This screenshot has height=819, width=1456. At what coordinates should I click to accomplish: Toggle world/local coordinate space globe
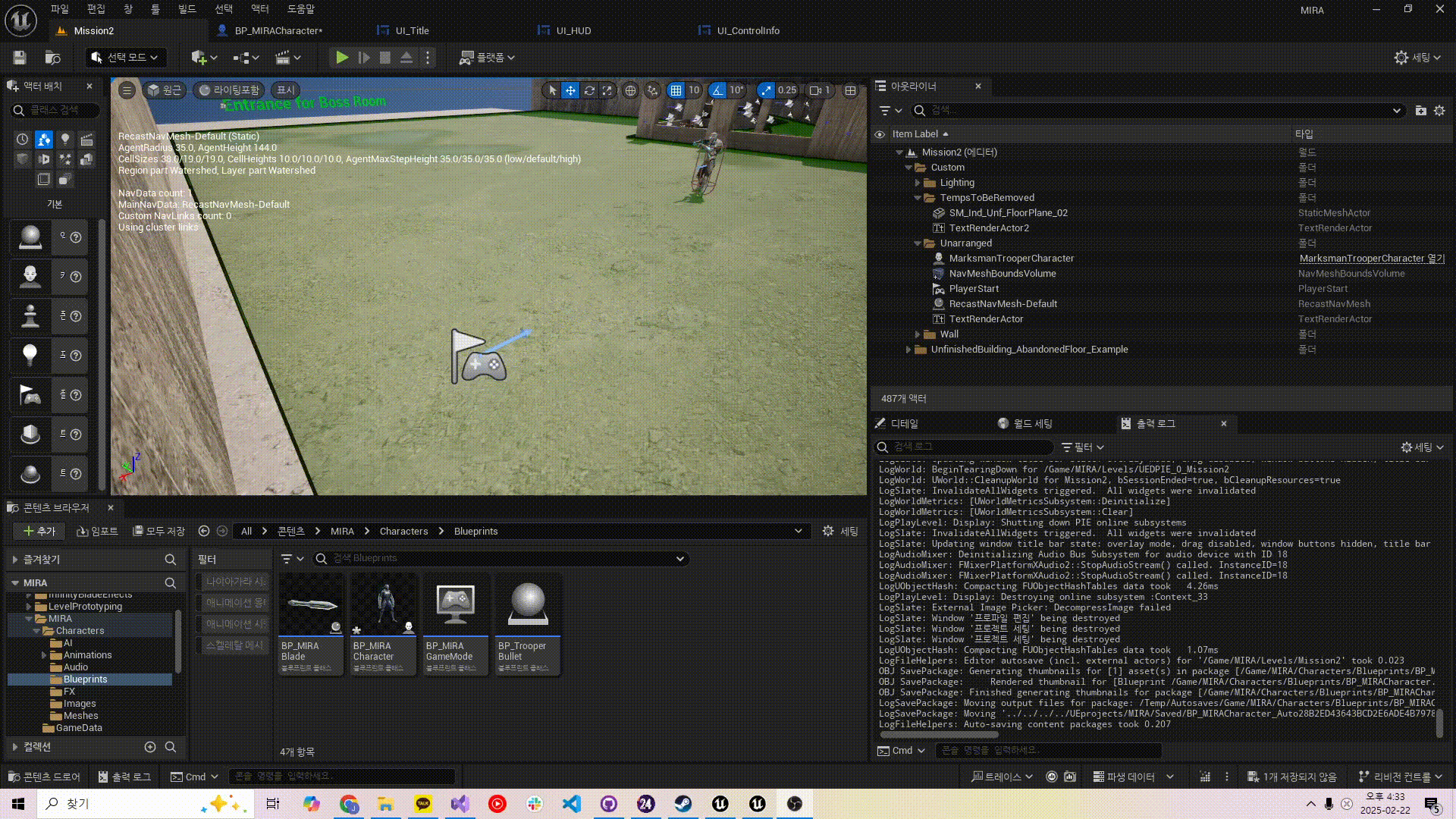point(630,90)
